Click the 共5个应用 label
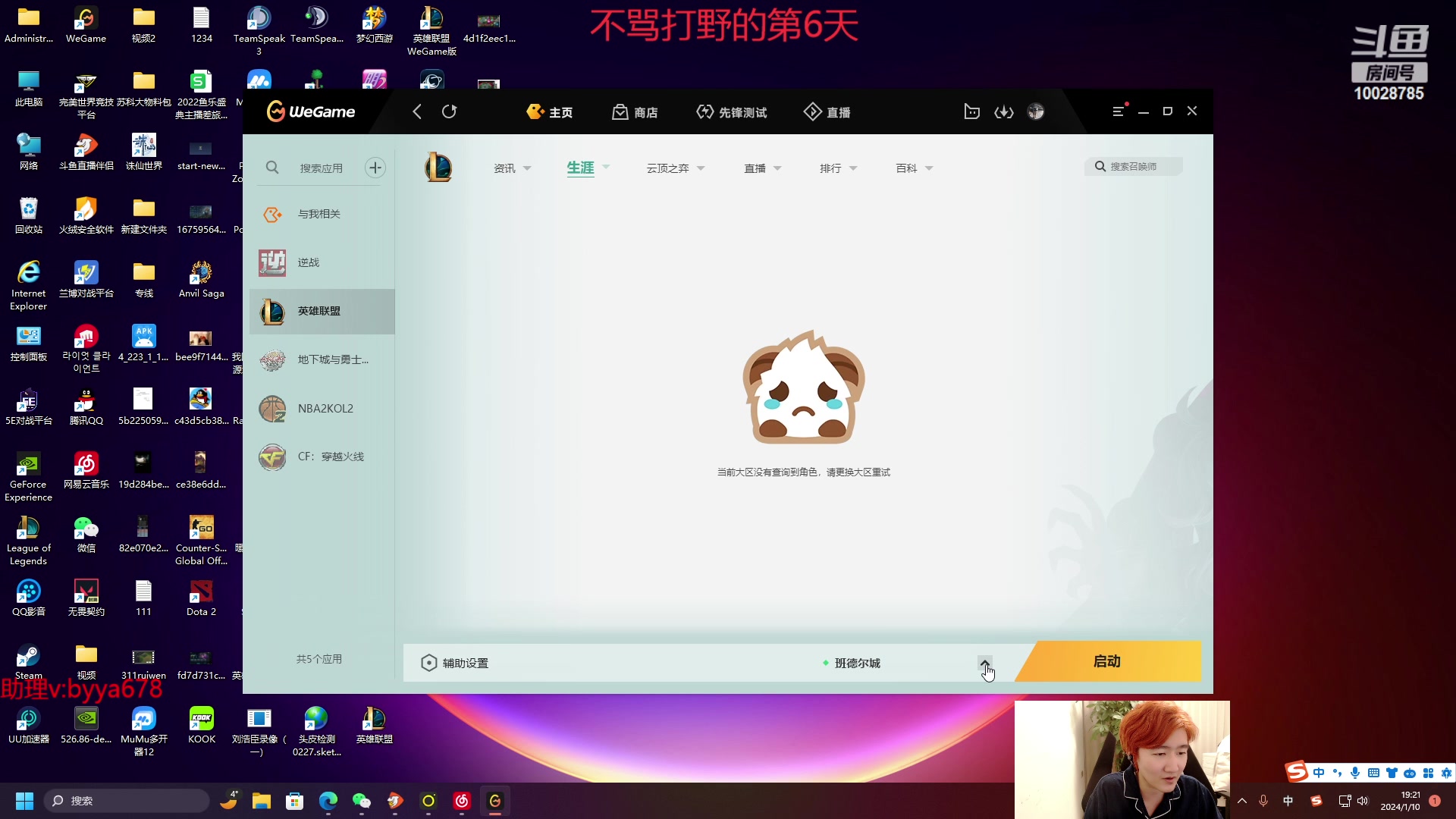This screenshot has width=1456, height=819. pyautogui.click(x=319, y=659)
